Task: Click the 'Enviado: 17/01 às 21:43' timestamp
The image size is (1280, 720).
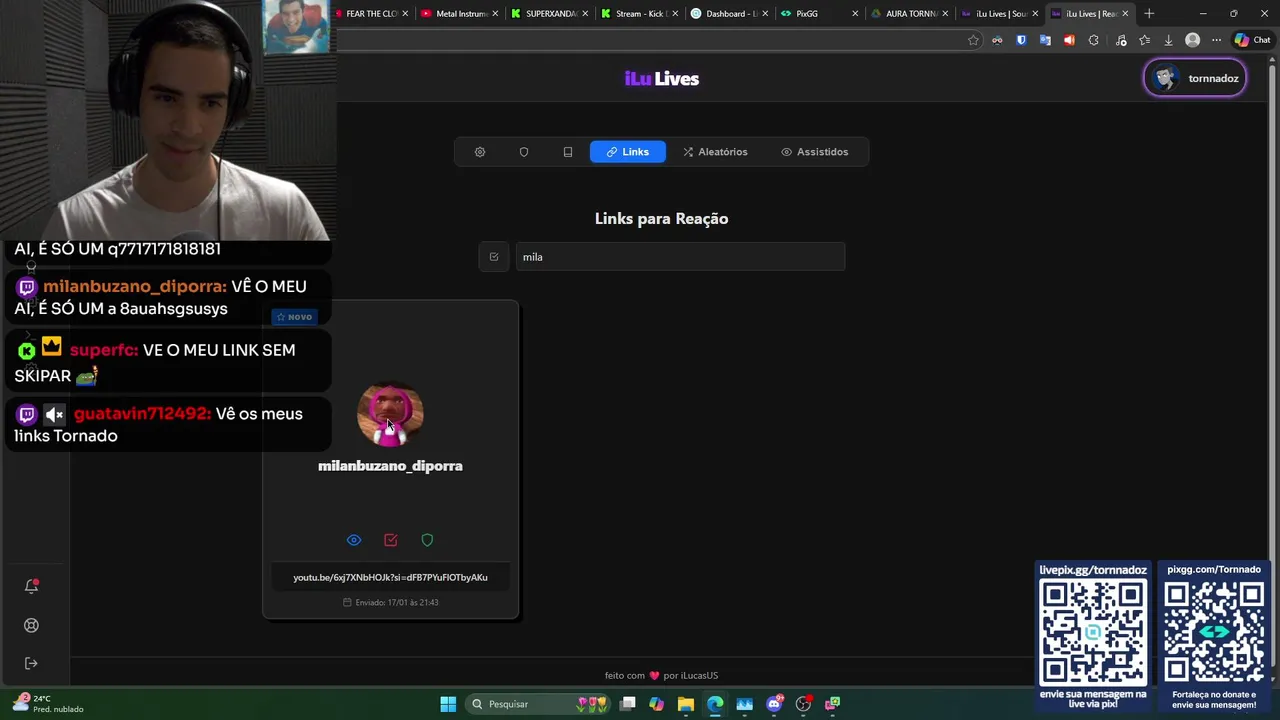Action: click(391, 603)
